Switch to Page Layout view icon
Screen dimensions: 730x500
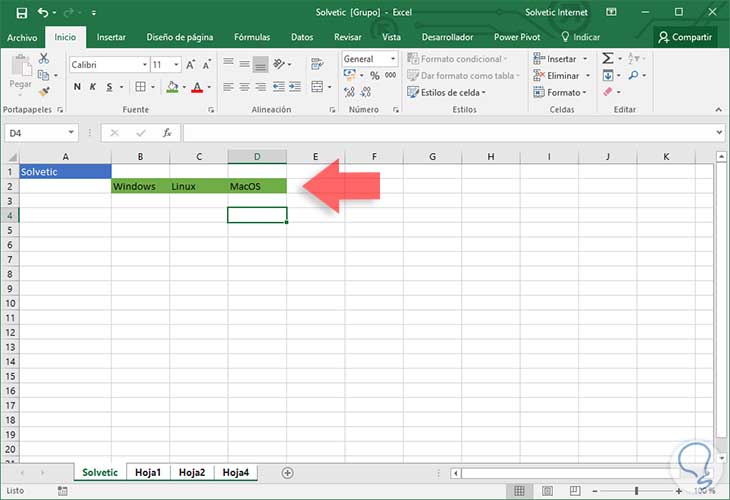(x=547, y=491)
